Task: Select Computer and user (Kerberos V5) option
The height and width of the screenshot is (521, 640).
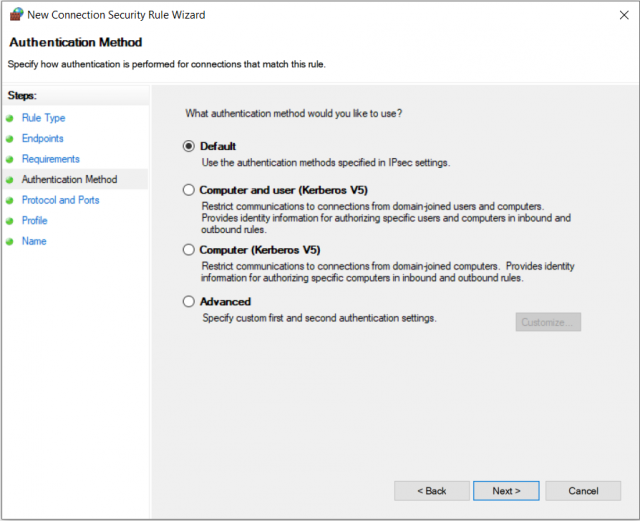Action: coord(189,190)
